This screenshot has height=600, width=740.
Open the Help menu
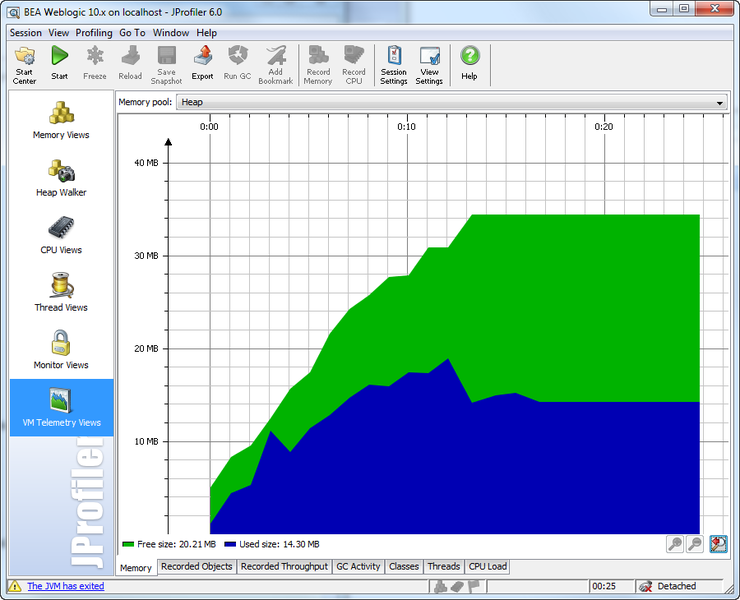click(x=207, y=33)
